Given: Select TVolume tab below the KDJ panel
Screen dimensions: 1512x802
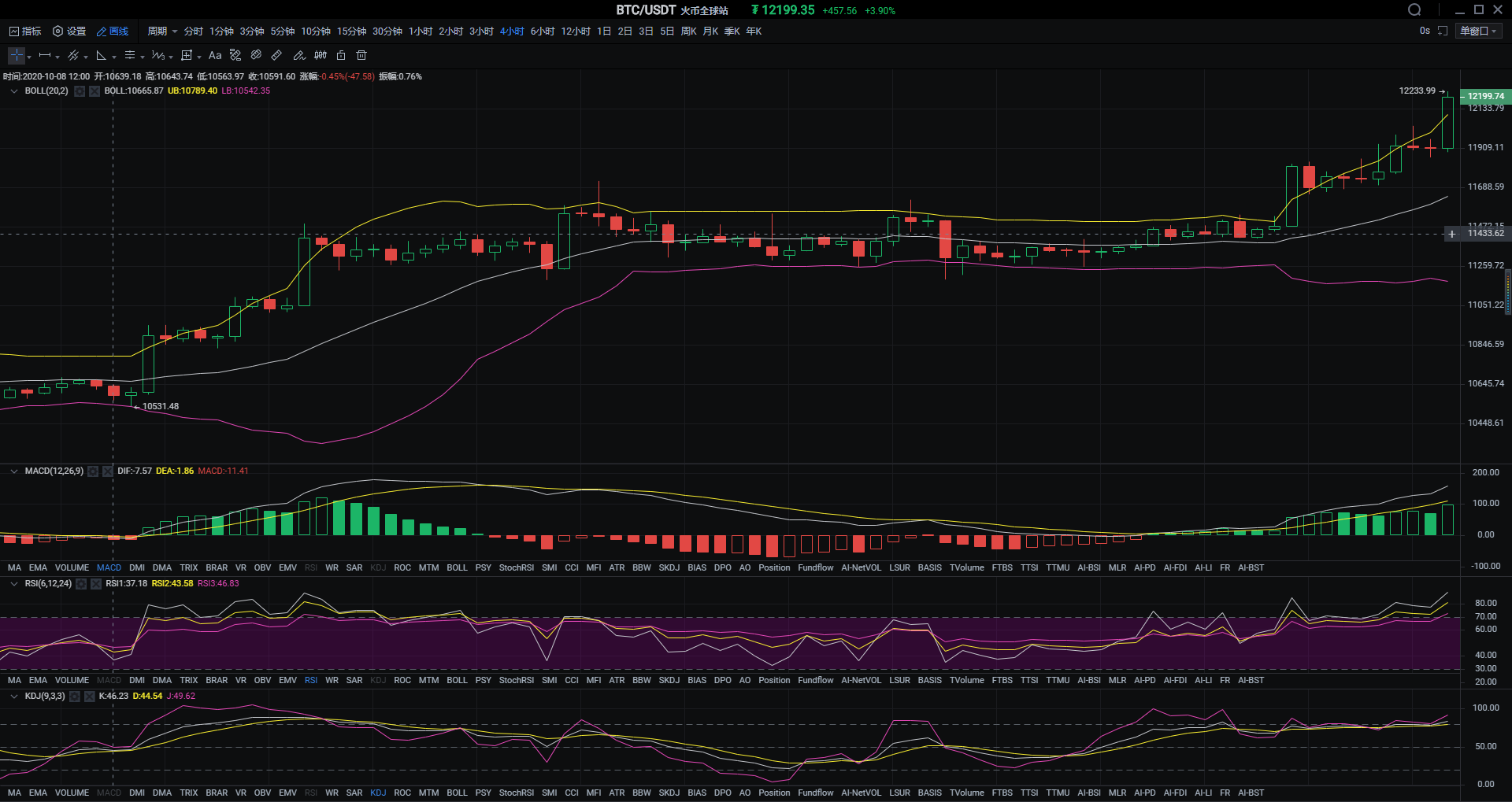Looking at the screenshot, I should coord(966,793).
